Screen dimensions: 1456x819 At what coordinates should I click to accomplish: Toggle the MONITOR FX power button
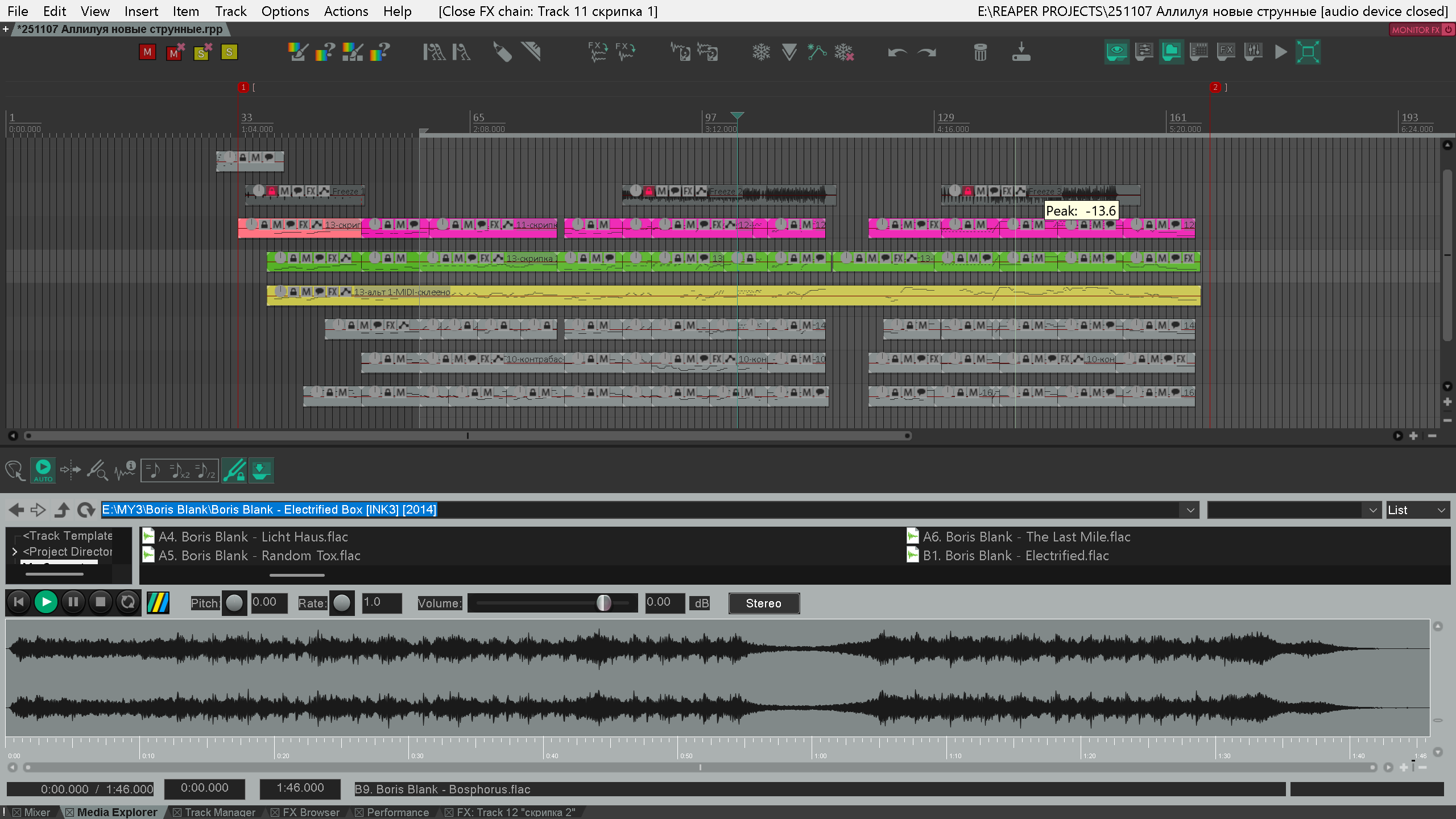coord(1448,30)
